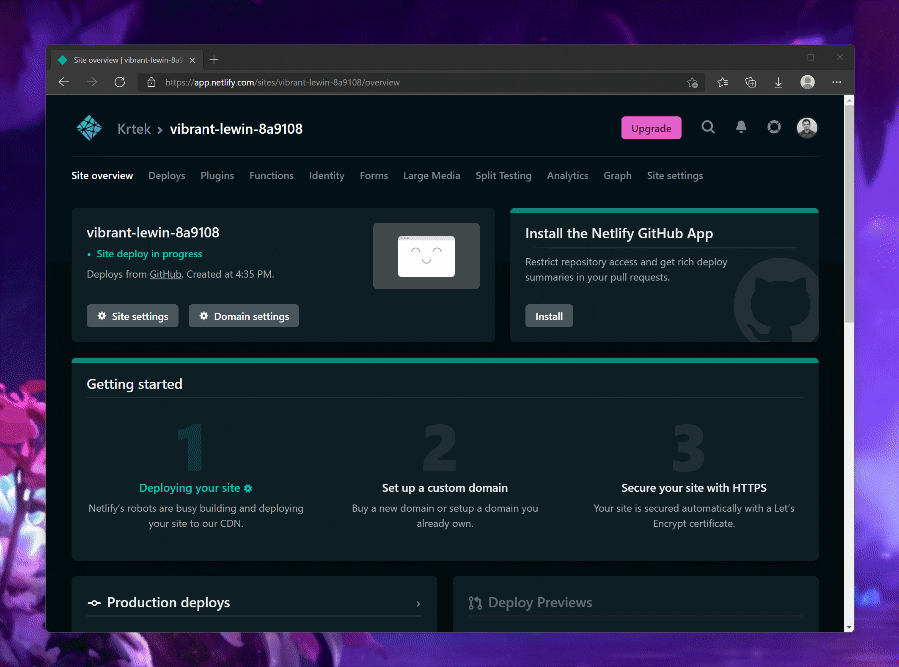Click the browser forward arrow
899x667 pixels.
click(92, 82)
